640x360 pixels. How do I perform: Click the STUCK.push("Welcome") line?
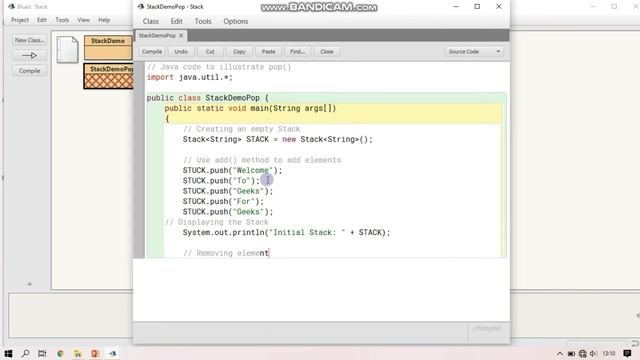[x=232, y=170]
